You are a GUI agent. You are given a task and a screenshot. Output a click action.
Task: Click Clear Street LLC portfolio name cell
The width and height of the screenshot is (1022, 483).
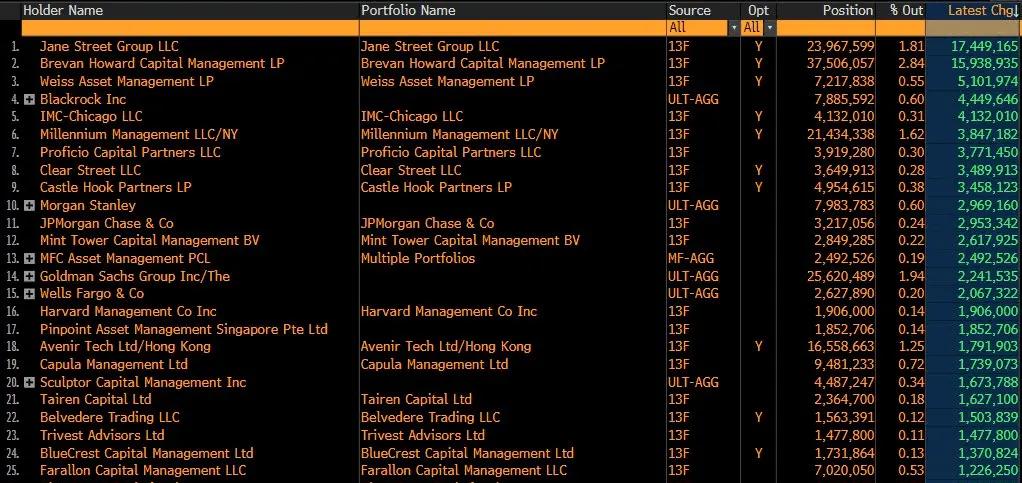click(411, 170)
